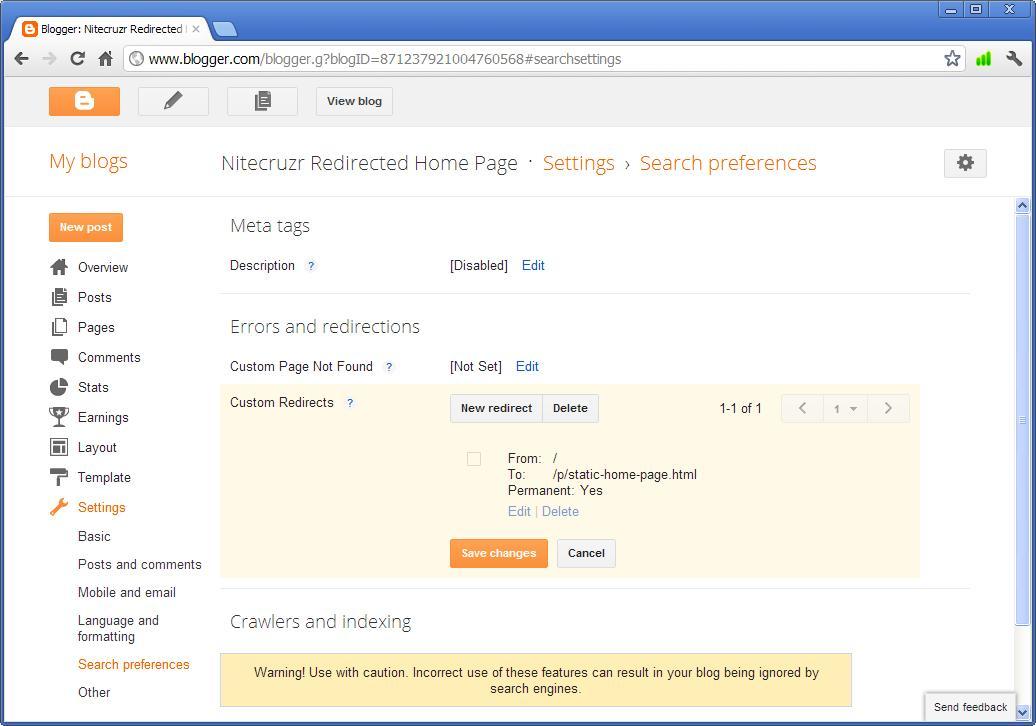The height and width of the screenshot is (726, 1036).
Task: Click the orange Blogger pencil compose icon
Action: pos(172,100)
